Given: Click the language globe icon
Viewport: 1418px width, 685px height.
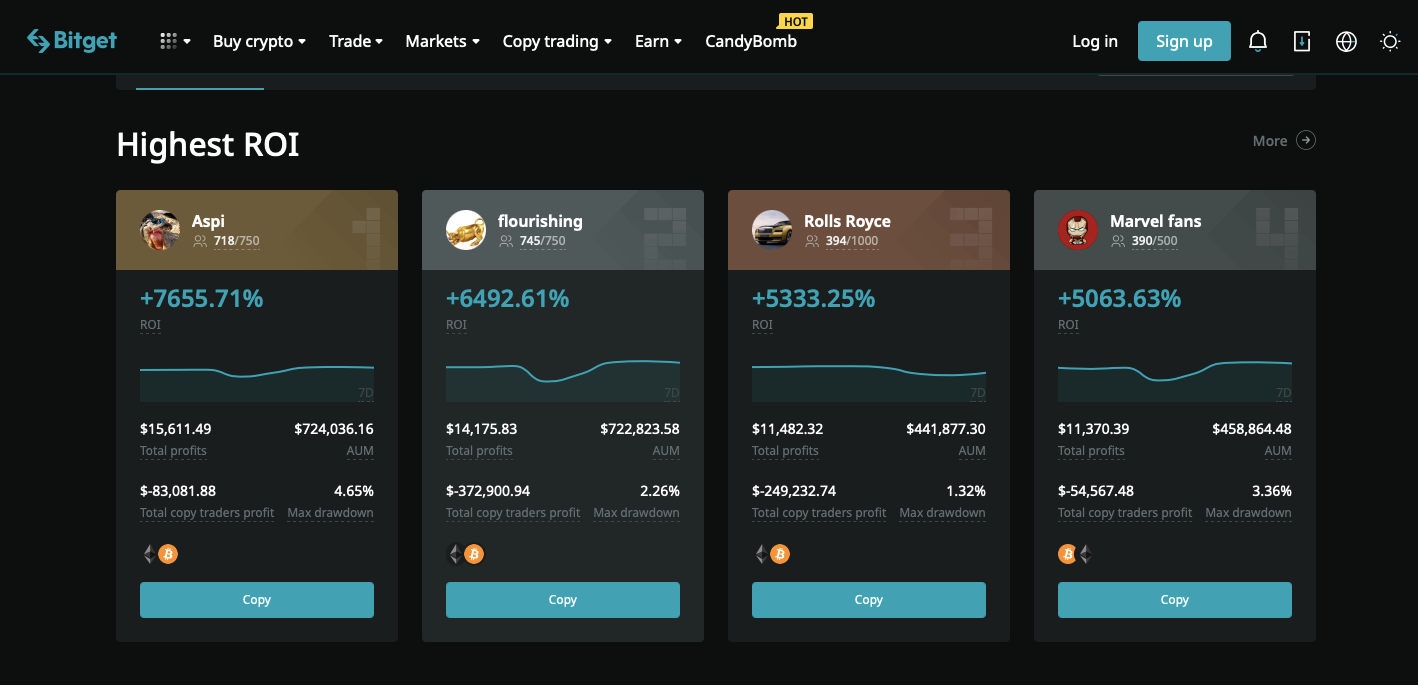Looking at the screenshot, I should [x=1346, y=41].
